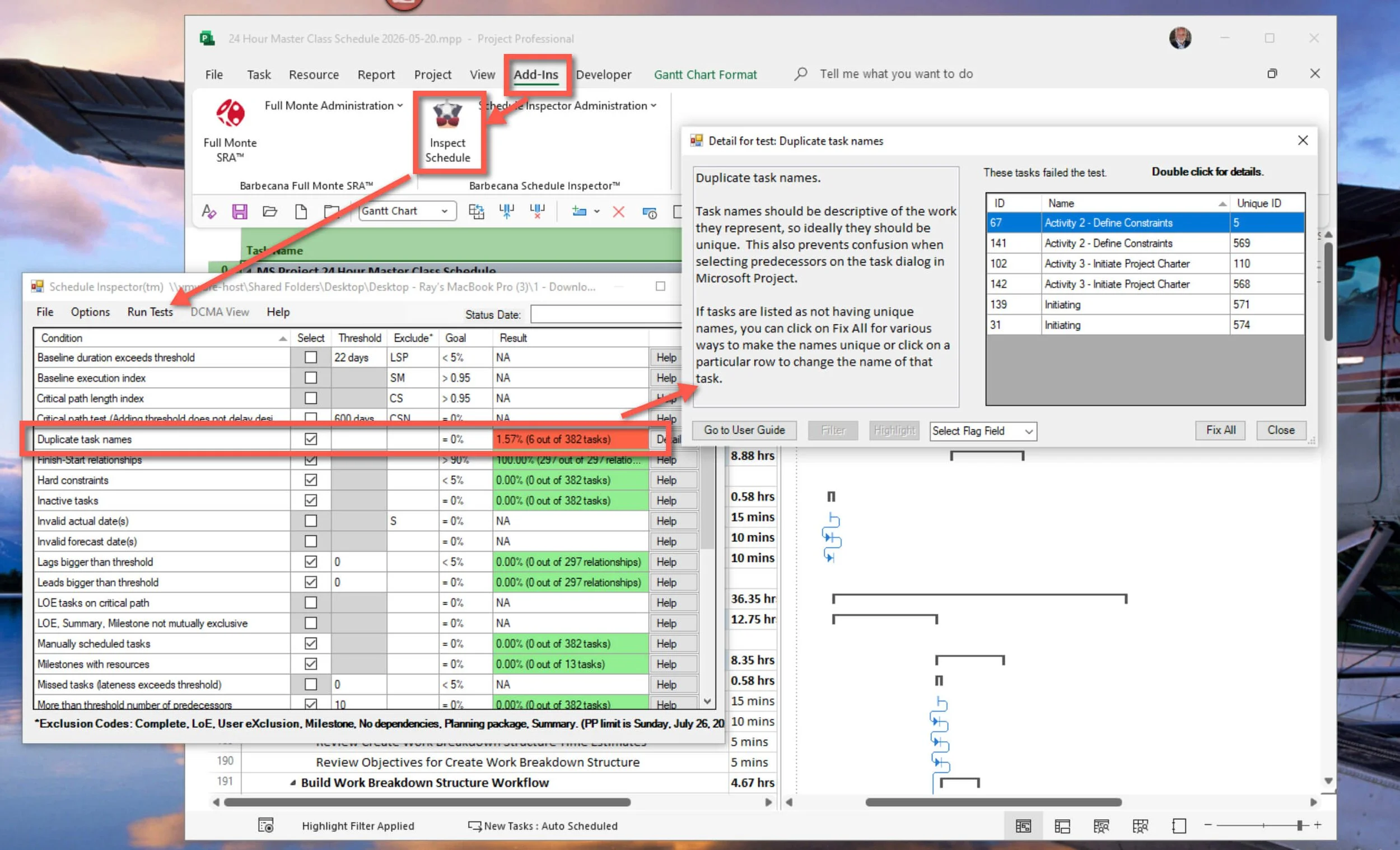Screen dimensions: 1400x850
Task: Switch to Task Usage view status icon
Action: tap(1062, 825)
